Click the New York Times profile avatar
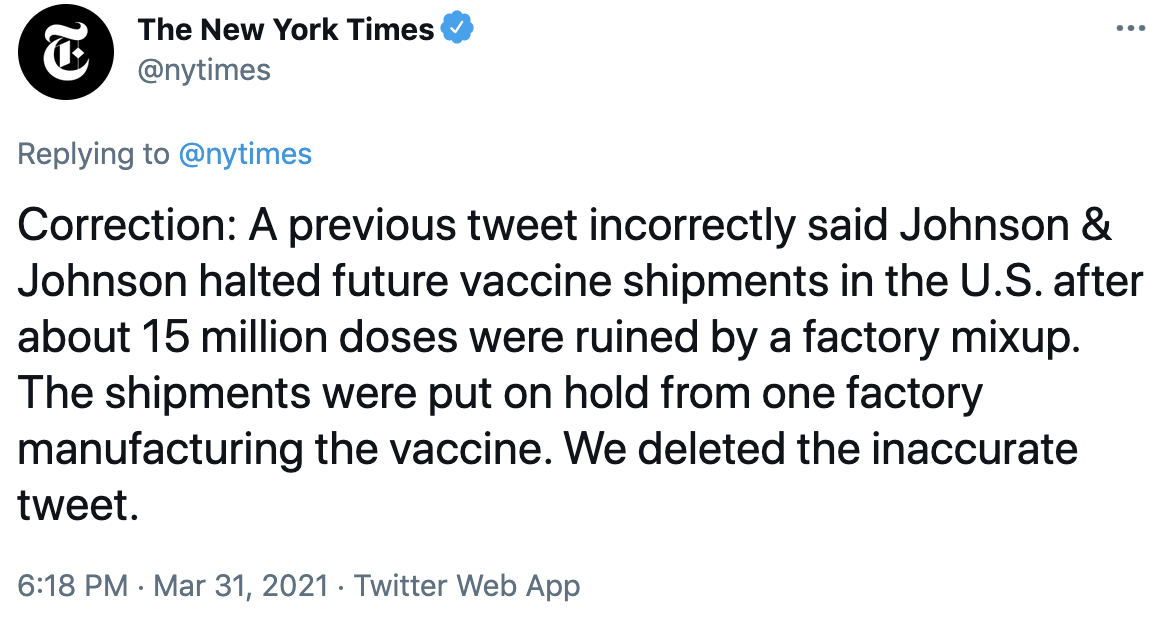The width and height of the screenshot is (1176, 632). tap(67, 51)
